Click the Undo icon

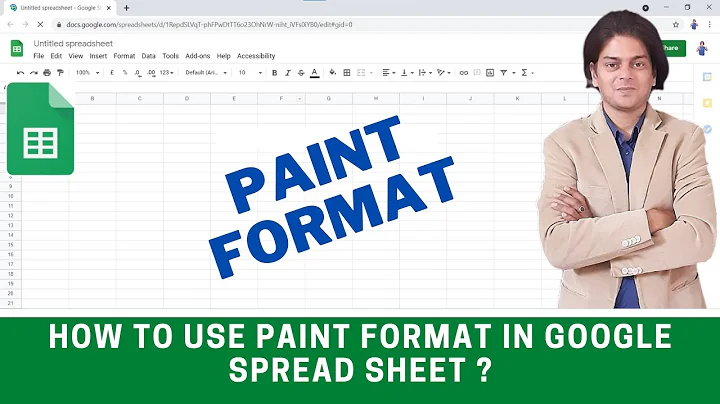[x=20, y=73]
